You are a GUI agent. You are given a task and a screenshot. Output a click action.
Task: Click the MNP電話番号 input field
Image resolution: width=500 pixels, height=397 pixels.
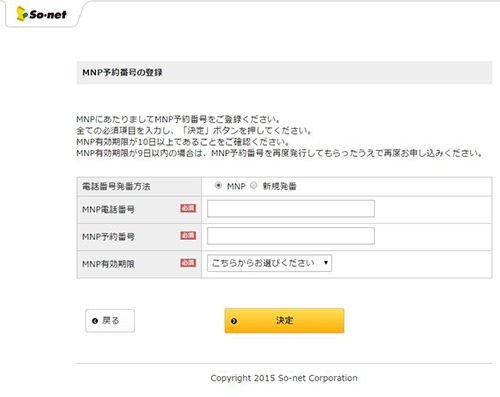(291, 209)
